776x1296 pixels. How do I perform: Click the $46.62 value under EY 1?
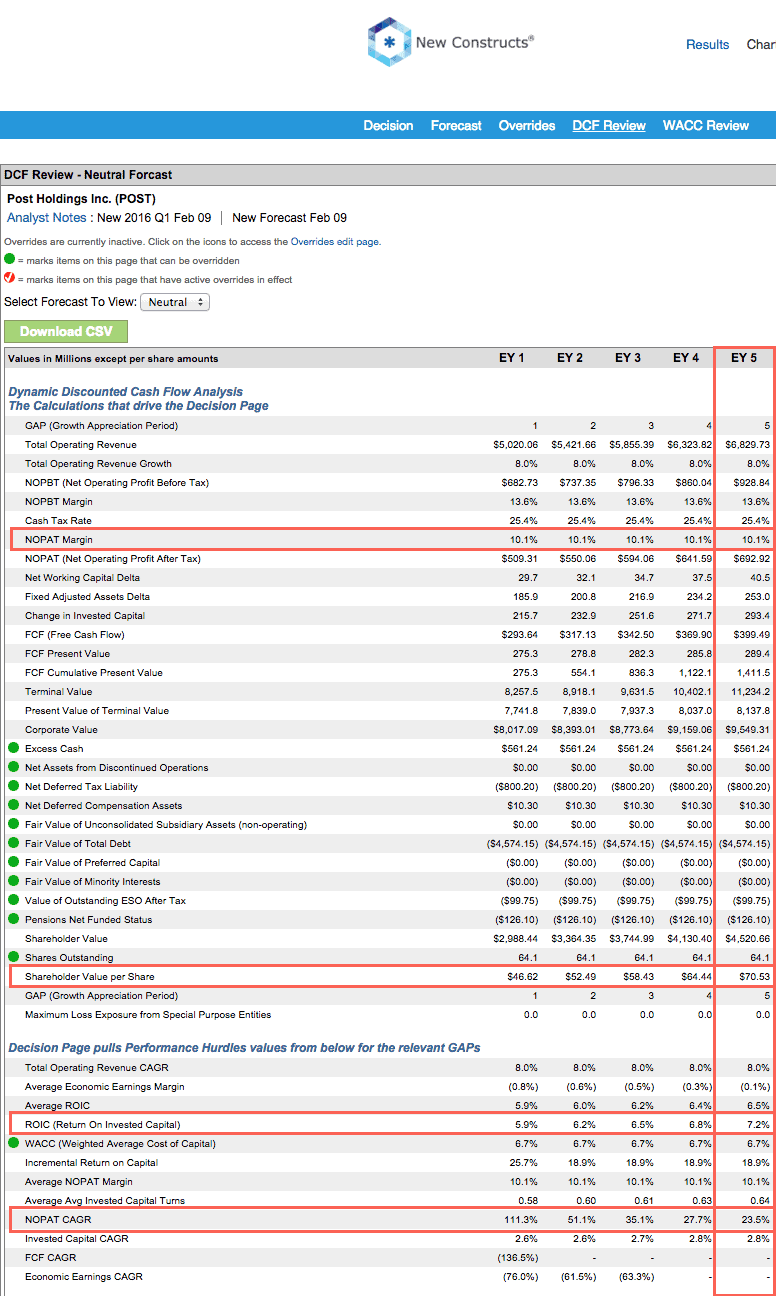[x=521, y=976]
